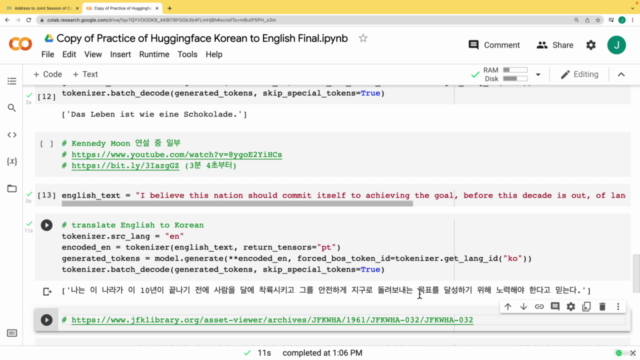Click the notebook title to rename
The width and height of the screenshot is (640, 360).
[x=202, y=38]
